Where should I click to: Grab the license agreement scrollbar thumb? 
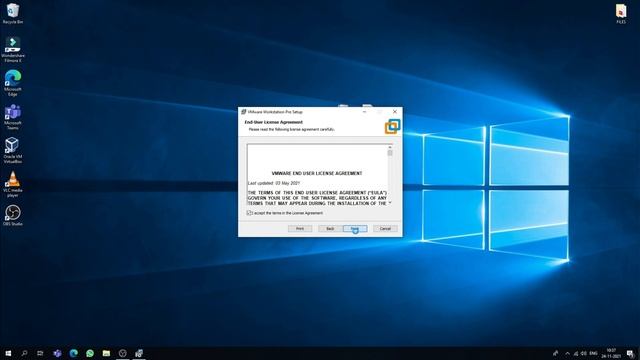tap(390, 153)
